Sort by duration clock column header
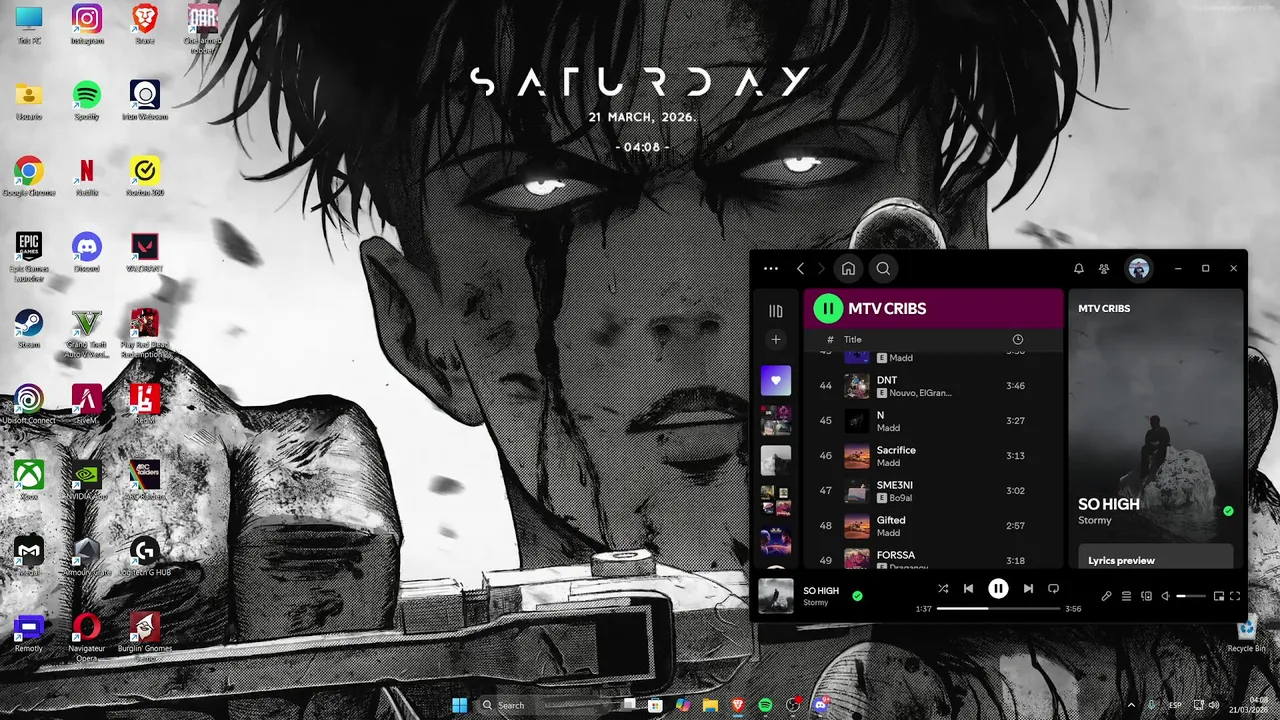The image size is (1280, 720). (x=1017, y=340)
